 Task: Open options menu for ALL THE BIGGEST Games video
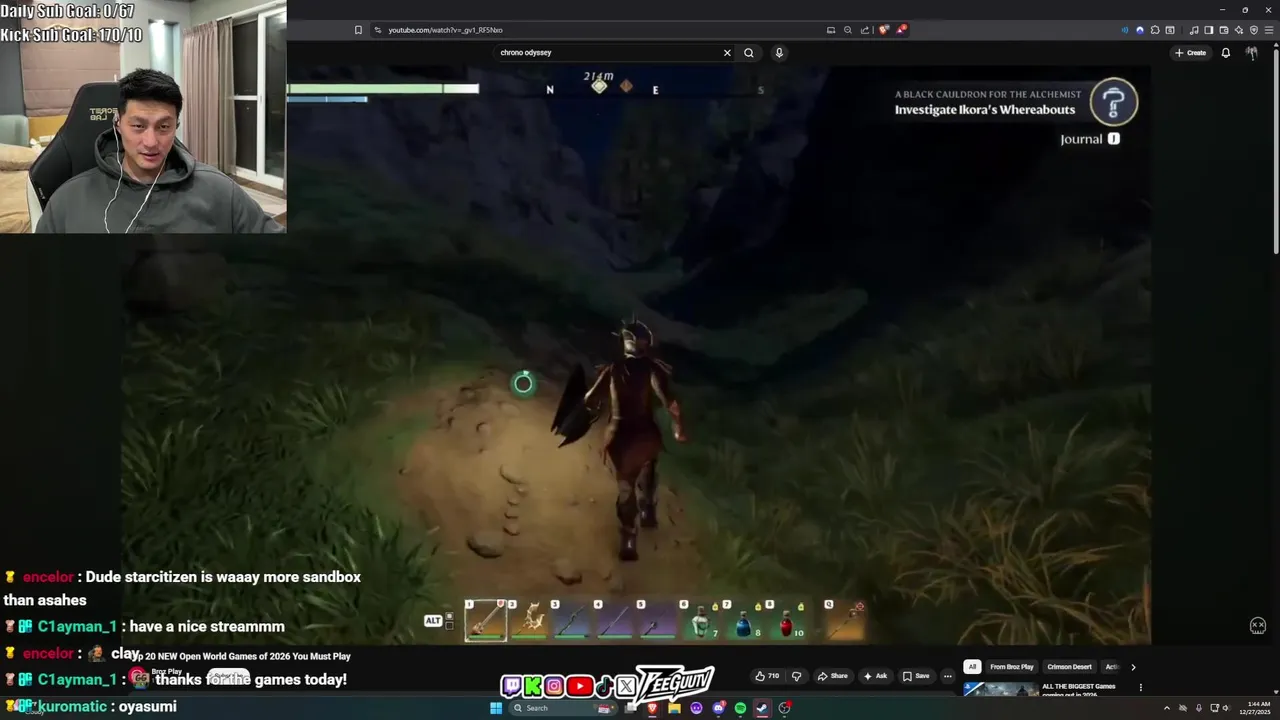coord(1140,688)
